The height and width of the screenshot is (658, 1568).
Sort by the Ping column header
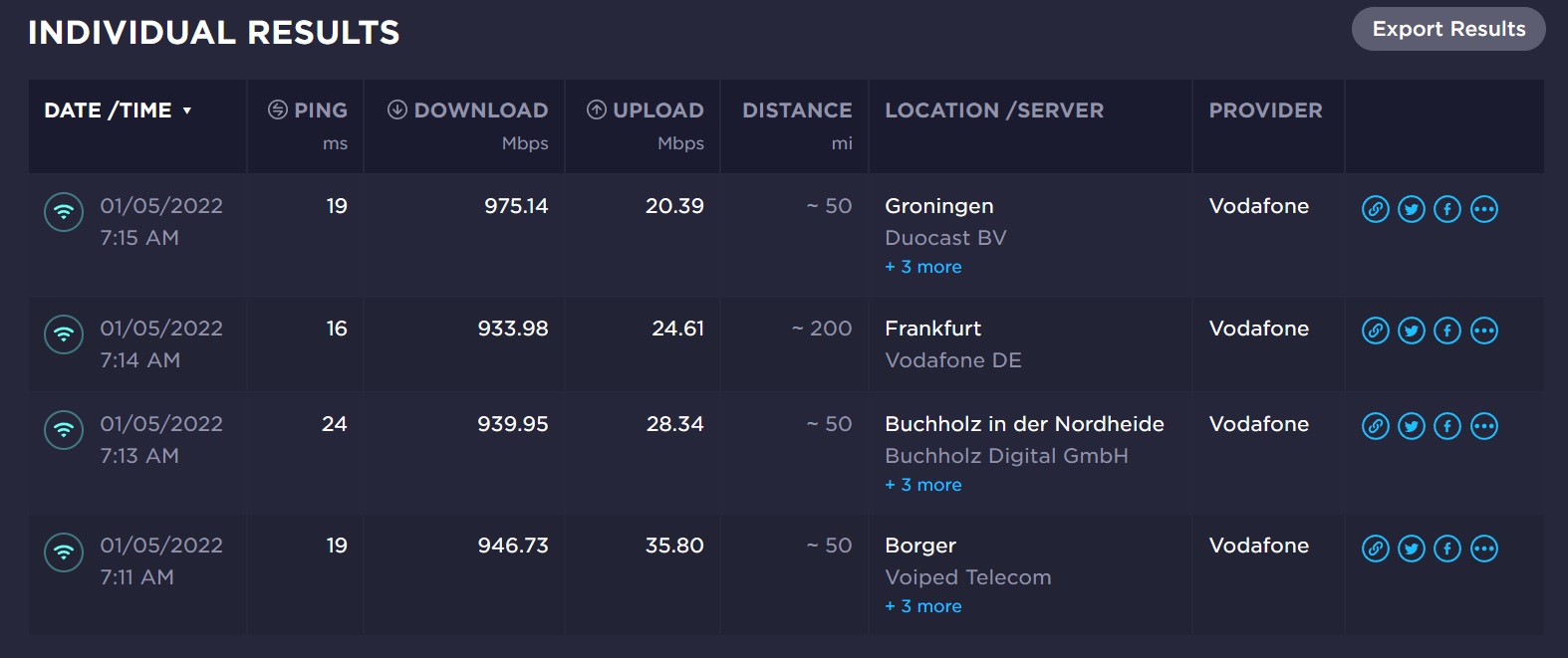(x=308, y=110)
